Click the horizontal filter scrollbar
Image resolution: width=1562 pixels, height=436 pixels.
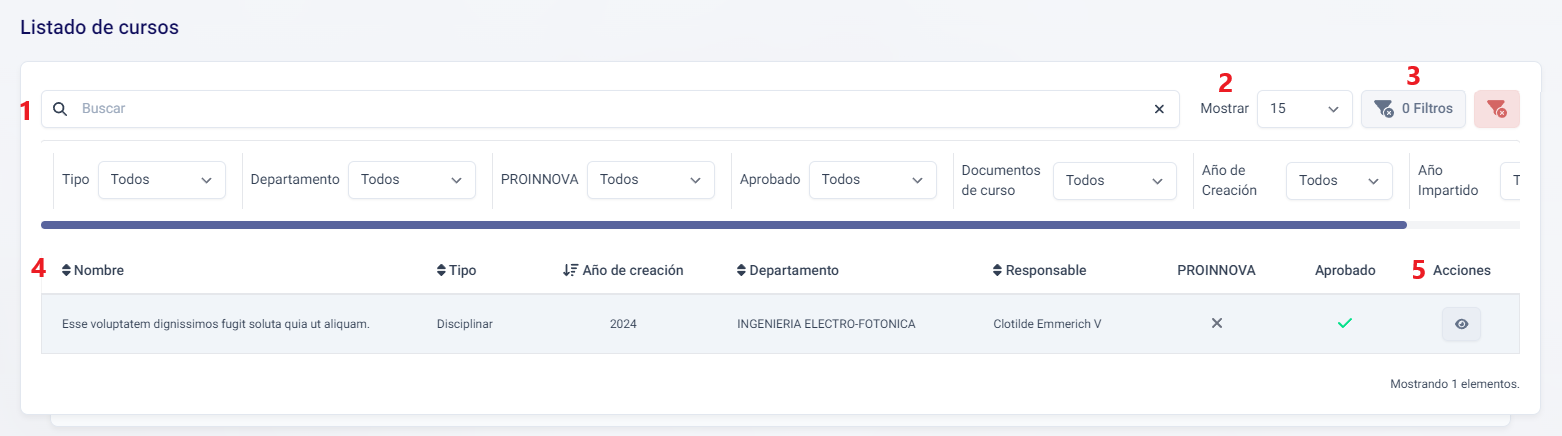click(x=723, y=225)
